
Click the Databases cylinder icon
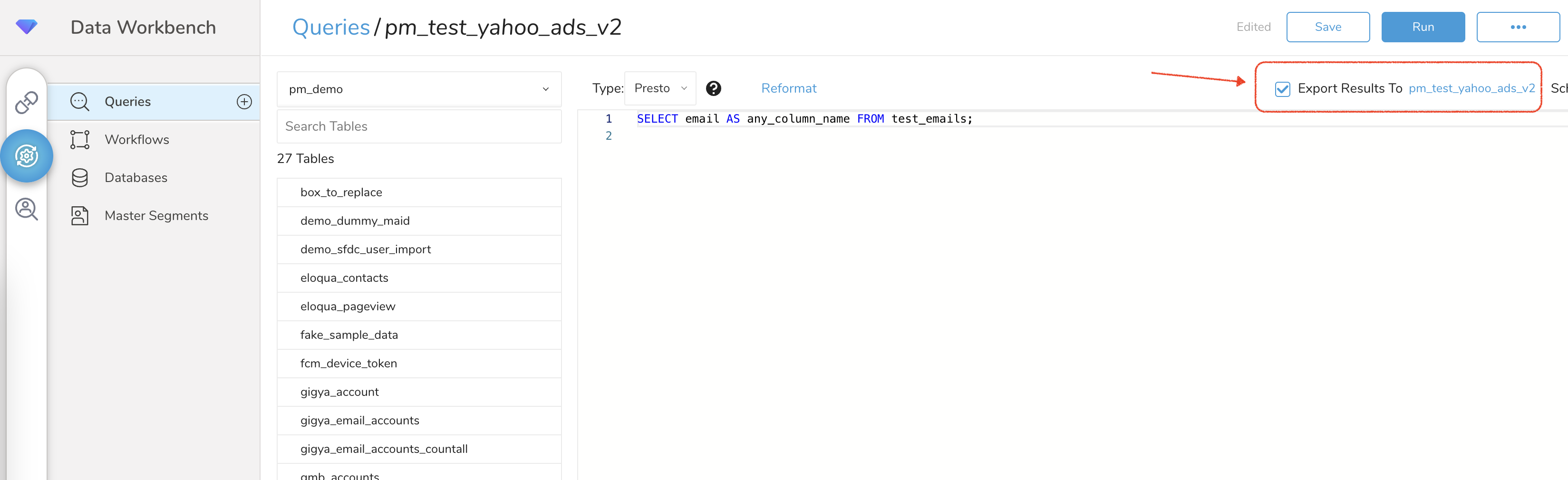80,178
